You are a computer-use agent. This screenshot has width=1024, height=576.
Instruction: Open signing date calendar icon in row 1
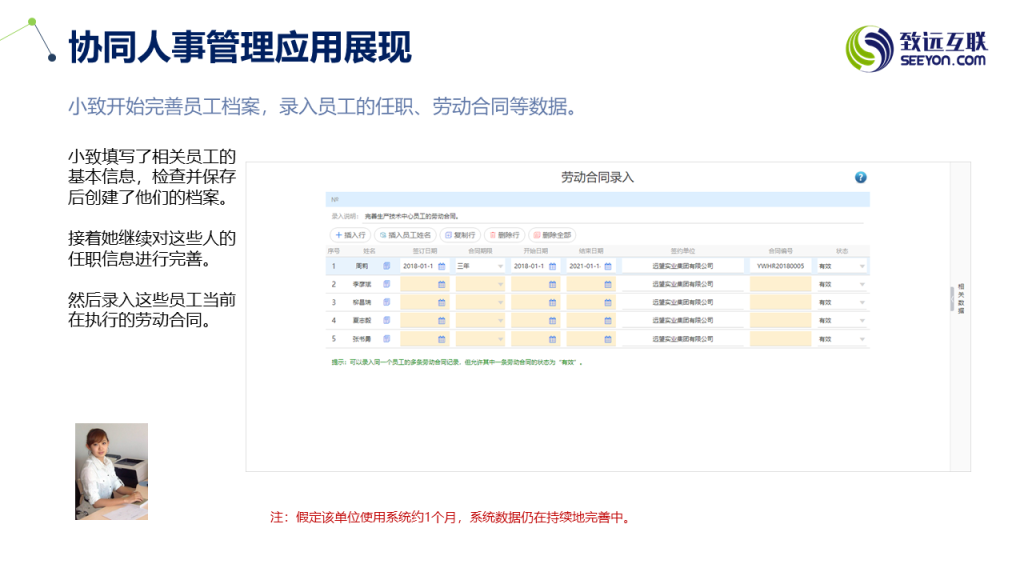[x=442, y=267]
